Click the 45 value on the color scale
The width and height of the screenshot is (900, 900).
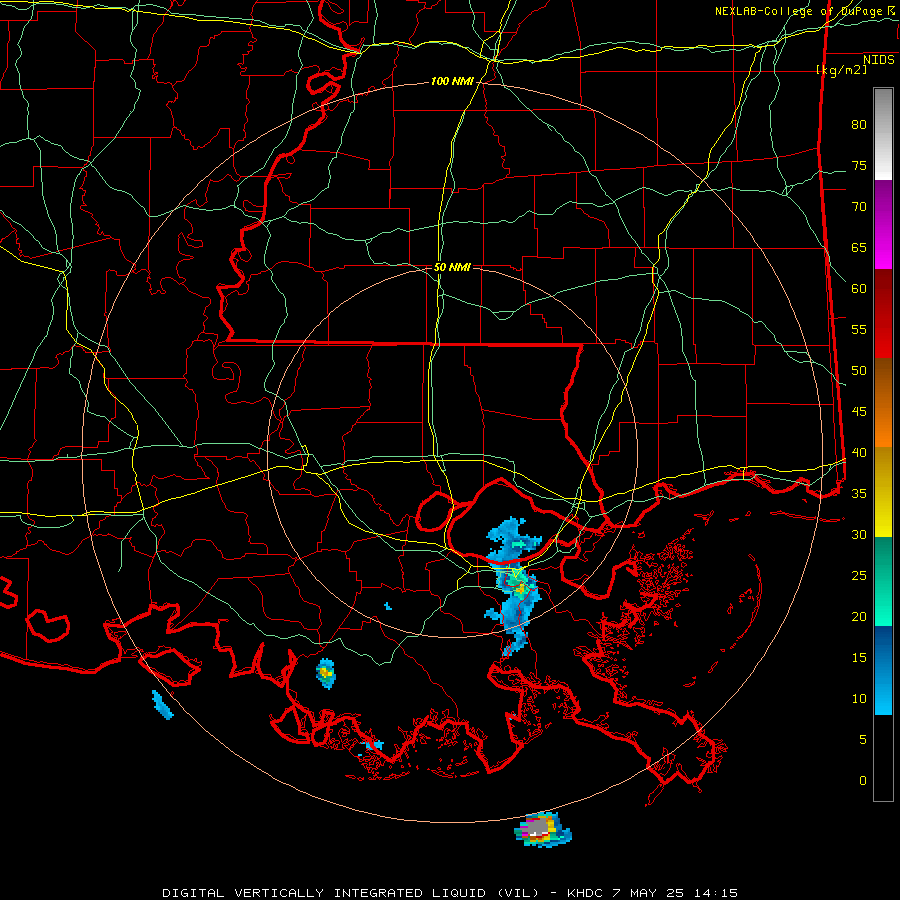coord(859,412)
